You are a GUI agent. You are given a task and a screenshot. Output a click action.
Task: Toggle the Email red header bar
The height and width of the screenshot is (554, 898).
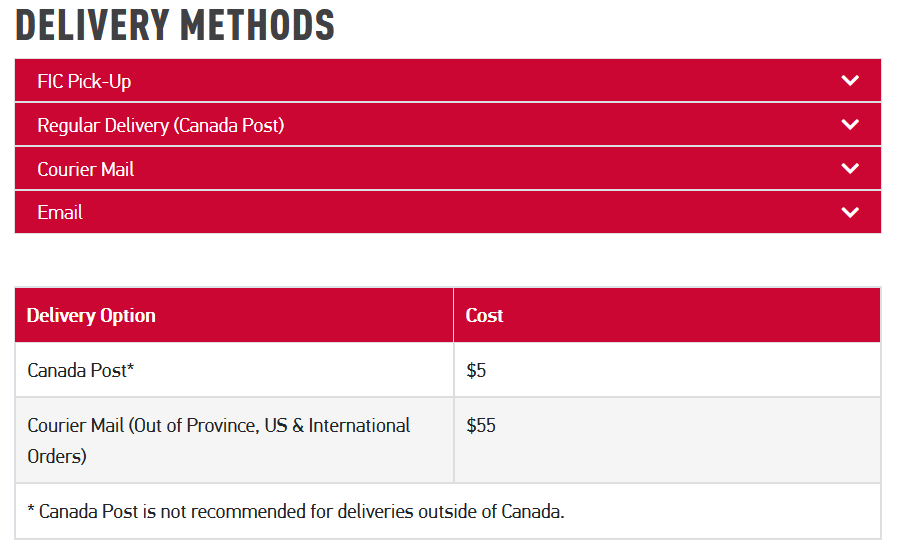coord(448,212)
